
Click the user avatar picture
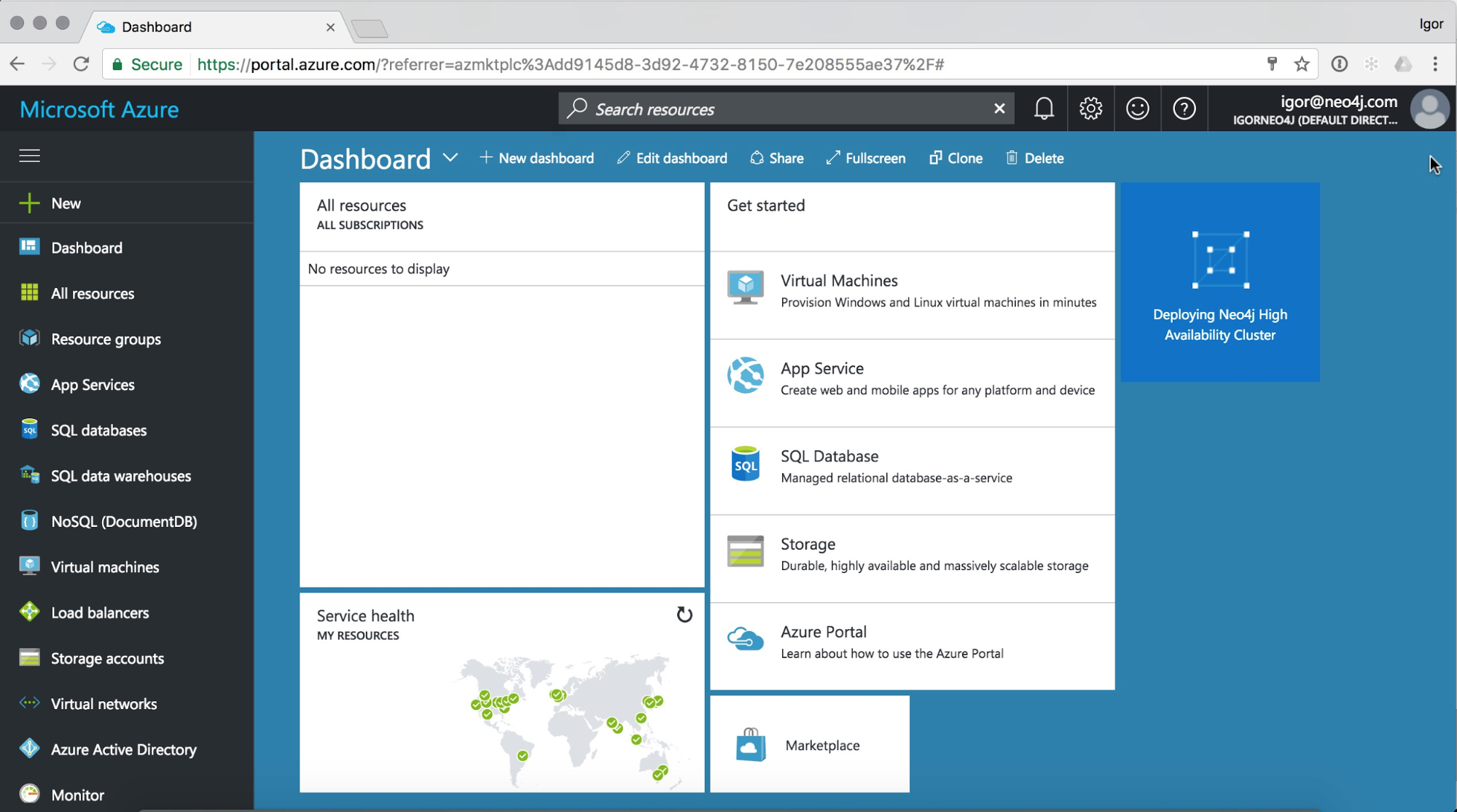point(1429,109)
